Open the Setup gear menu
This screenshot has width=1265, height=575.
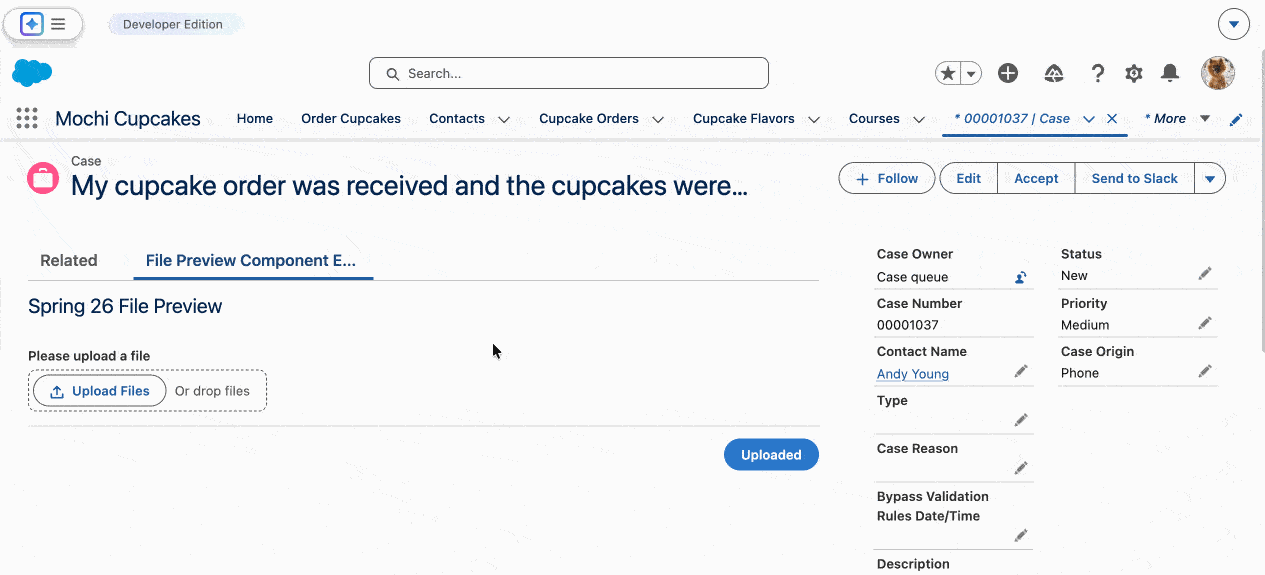[1133, 73]
